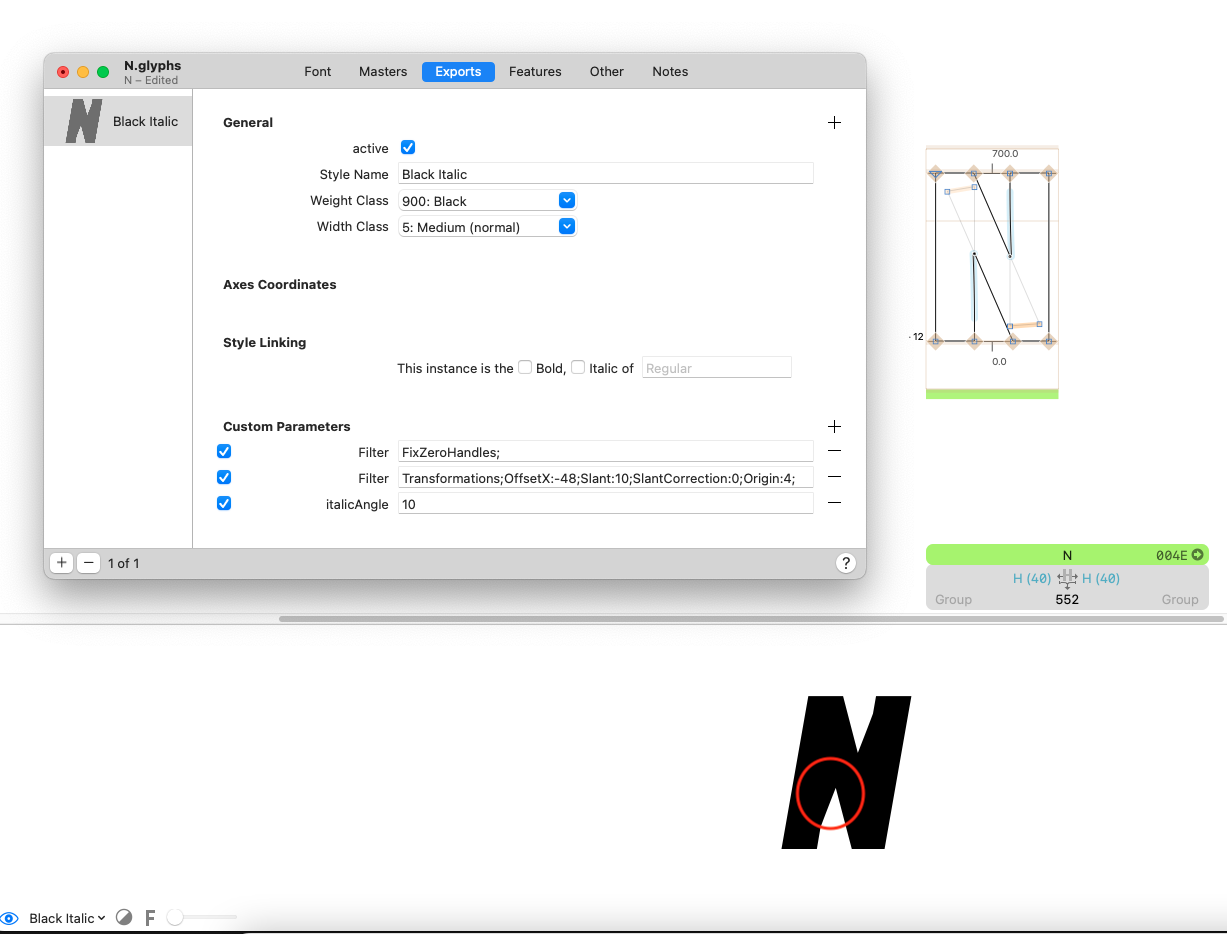Click the eye preview icon in bottom bar
Image resolution: width=1227 pixels, height=934 pixels.
tap(10, 918)
